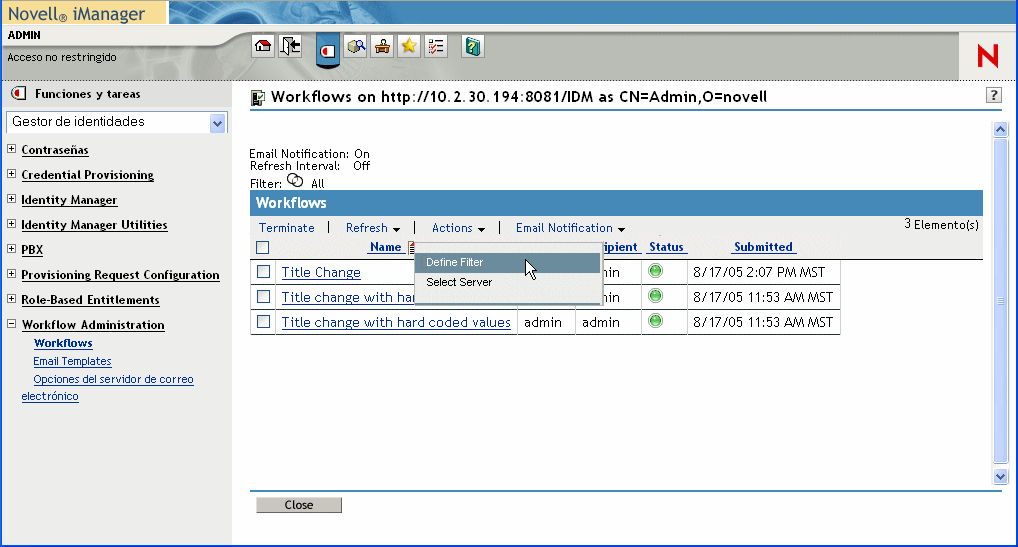Open the fully visible Title change with hard coded values link

click(x=396, y=322)
